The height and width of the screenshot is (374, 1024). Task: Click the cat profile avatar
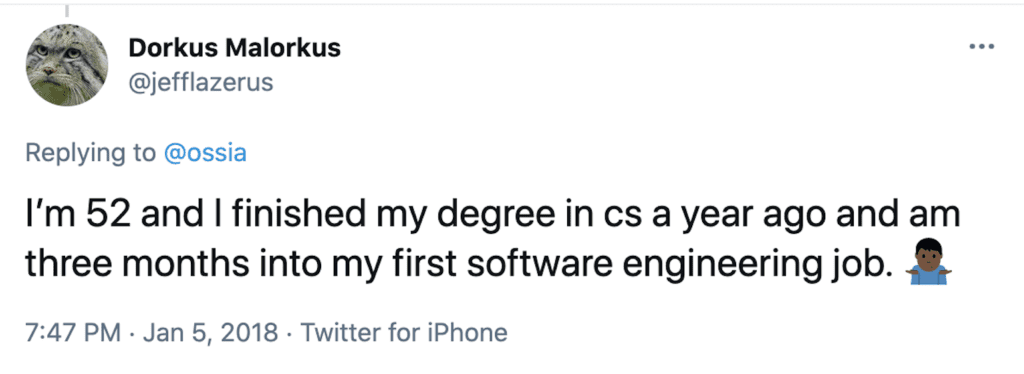tap(67, 65)
